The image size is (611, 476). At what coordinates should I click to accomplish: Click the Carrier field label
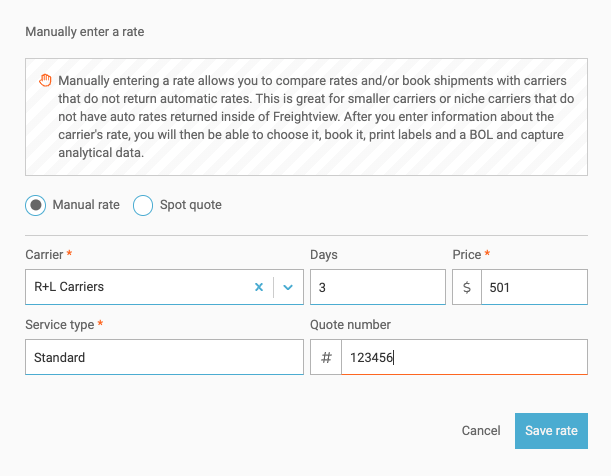43,256
